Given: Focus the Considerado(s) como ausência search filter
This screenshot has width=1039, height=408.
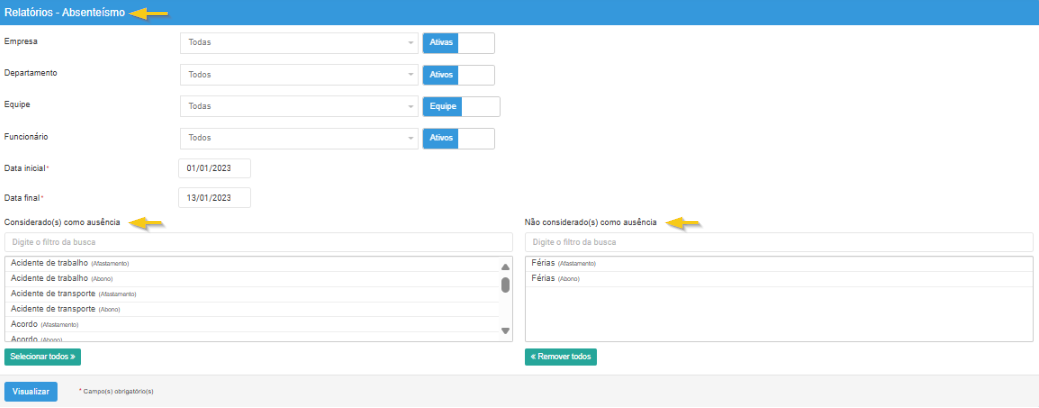Looking at the screenshot, I should click(x=258, y=243).
